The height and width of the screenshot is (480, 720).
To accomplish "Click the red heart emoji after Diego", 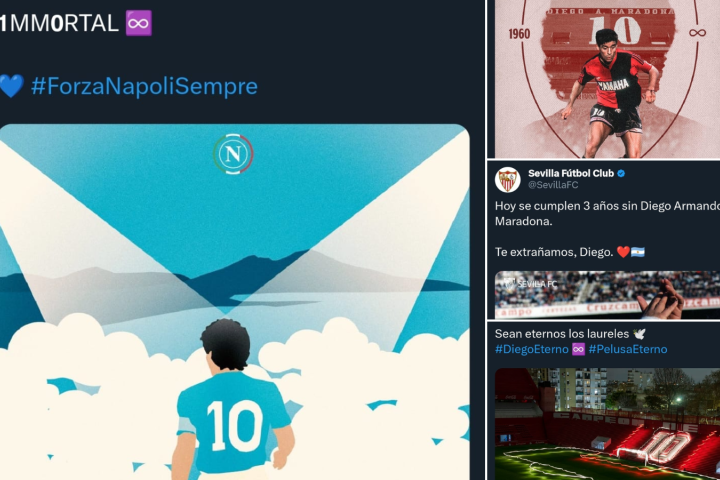I will pos(623,252).
